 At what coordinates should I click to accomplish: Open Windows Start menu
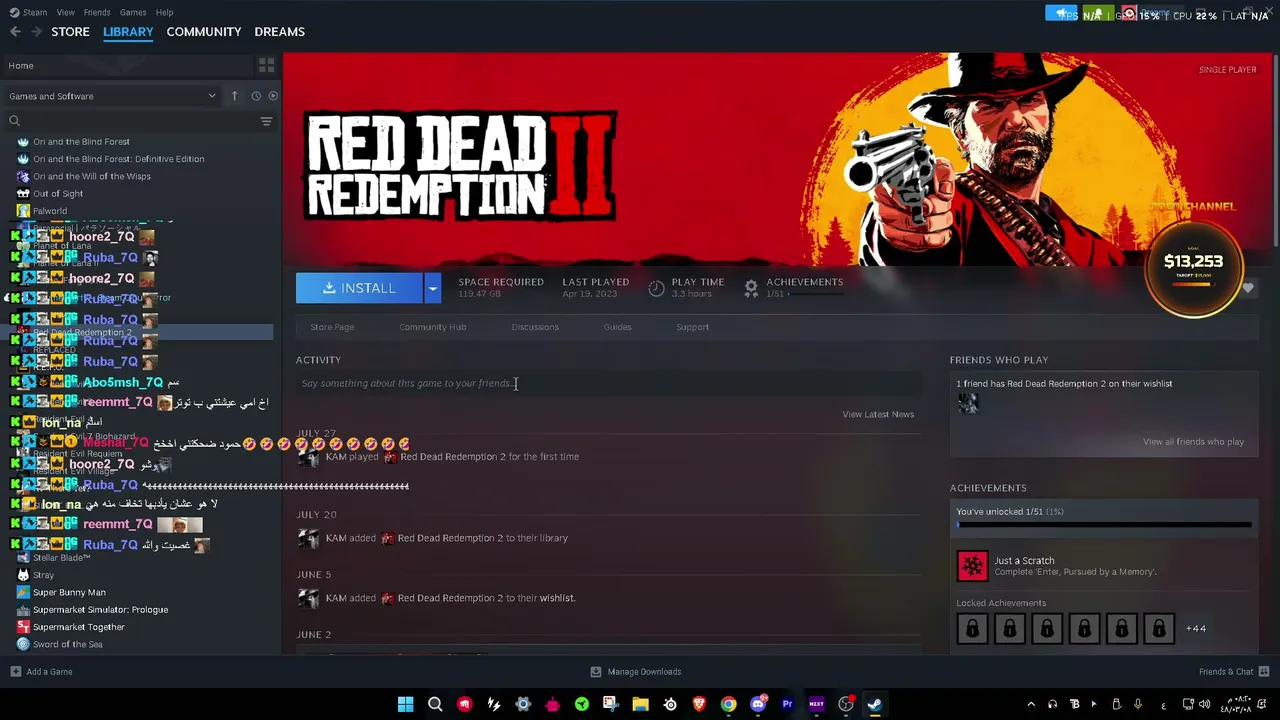coord(405,704)
